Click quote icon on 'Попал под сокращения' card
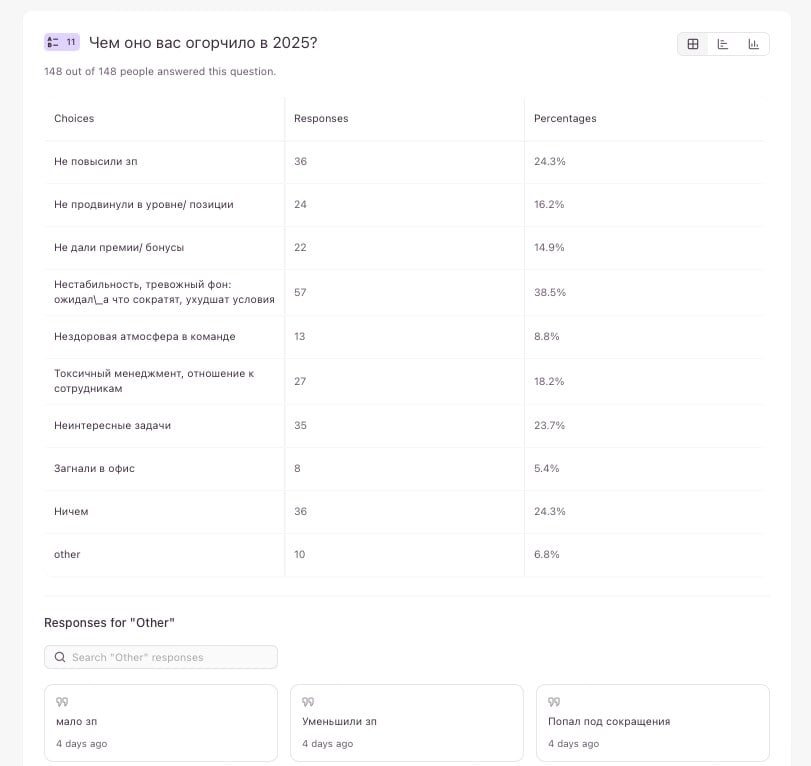The image size is (811, 766). point(554,702)
